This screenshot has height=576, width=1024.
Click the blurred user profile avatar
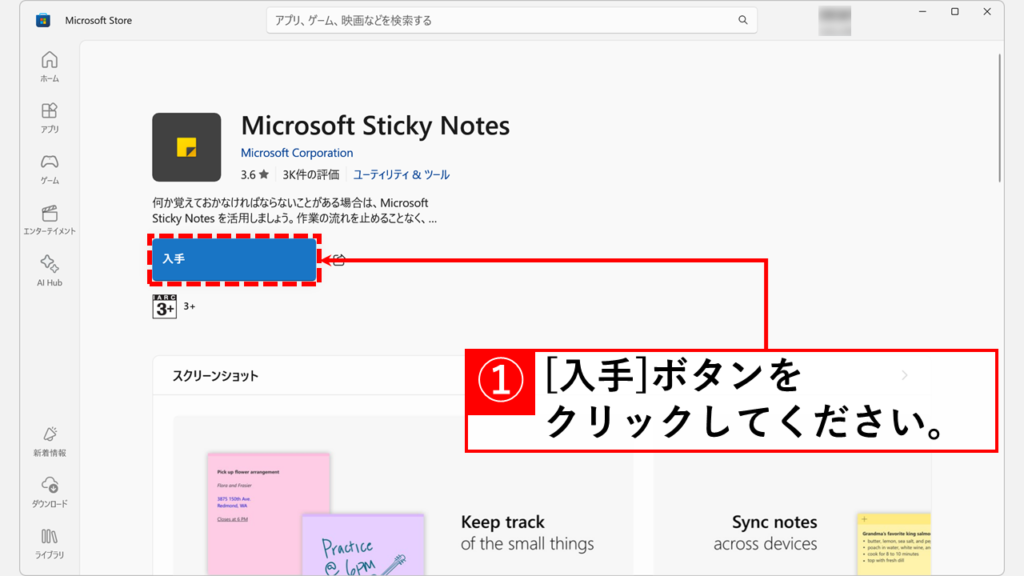(x=835, y=20)
